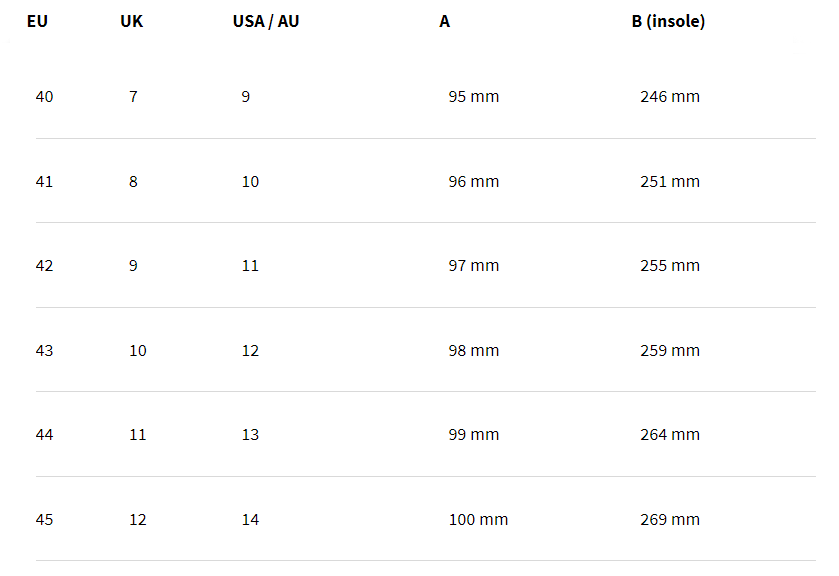Click USA / AU size 13 cell

point(250,435)
